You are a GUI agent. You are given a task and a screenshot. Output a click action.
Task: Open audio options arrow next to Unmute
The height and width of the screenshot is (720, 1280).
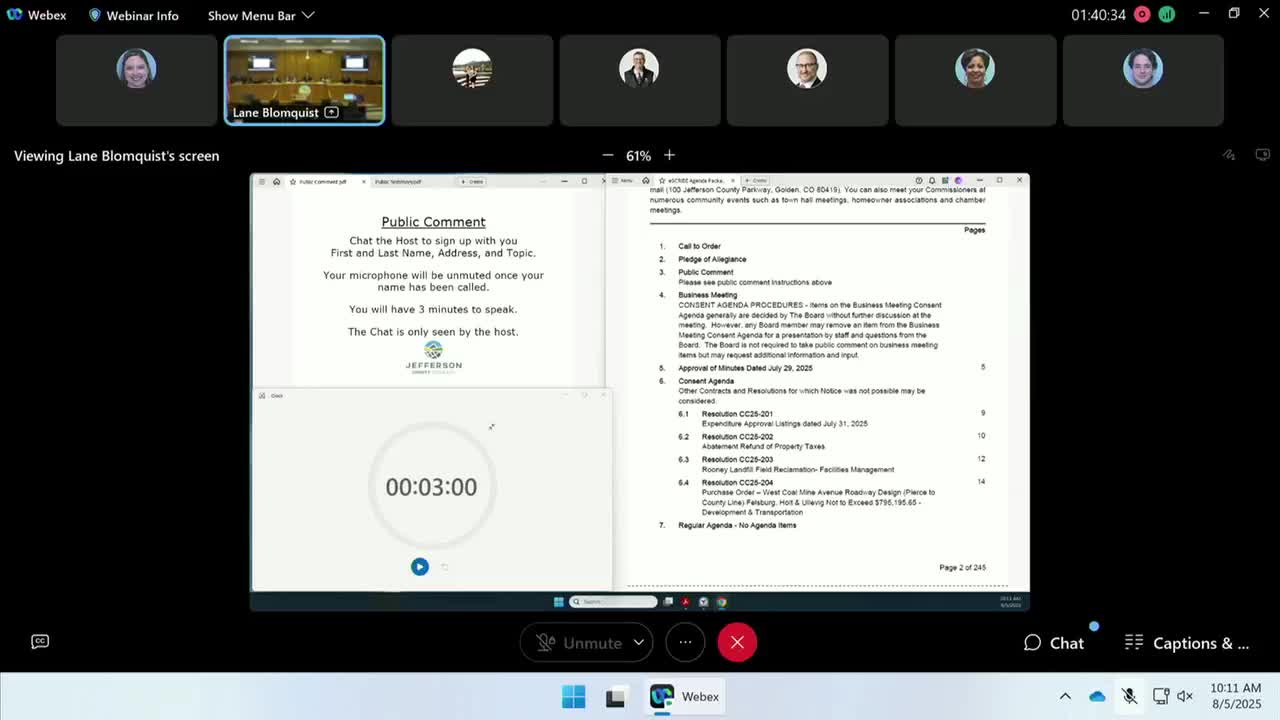pyautogui.click(x=640, y=642)
